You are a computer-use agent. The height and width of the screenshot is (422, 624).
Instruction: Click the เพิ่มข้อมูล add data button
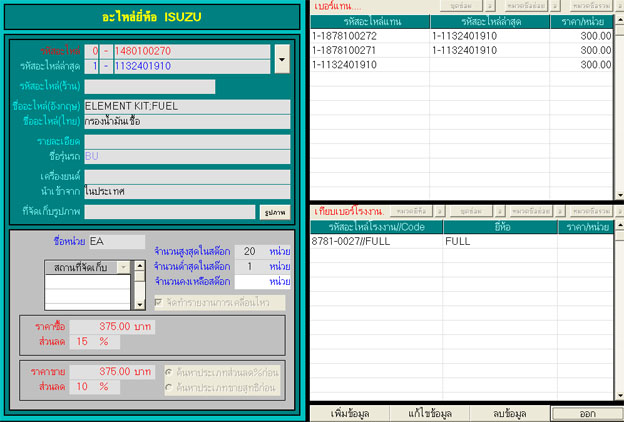pyautogui.click(x=350, y=414)
